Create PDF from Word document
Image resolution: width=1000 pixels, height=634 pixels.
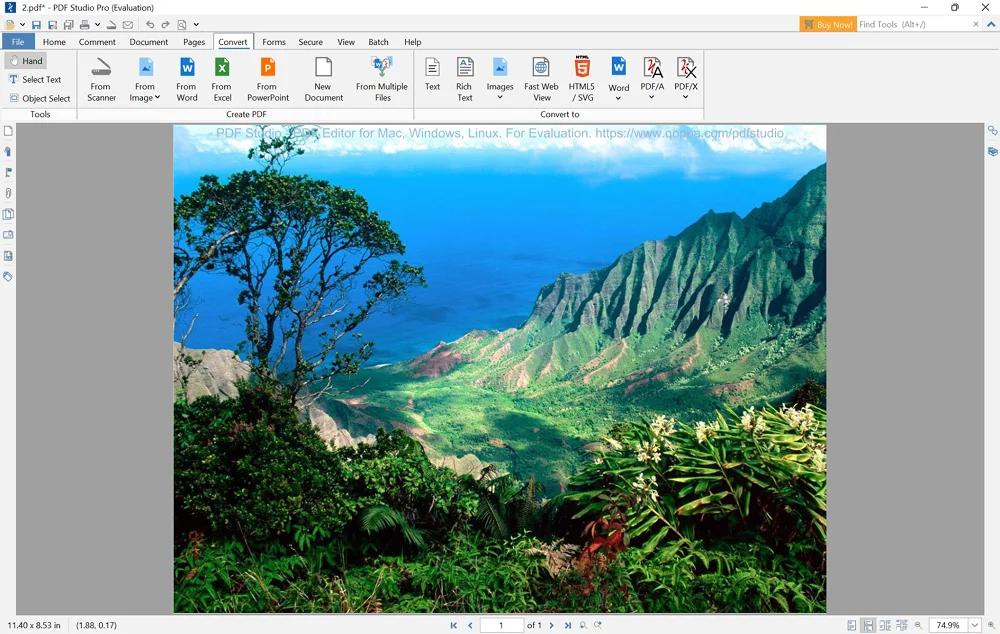coord(187,78)
